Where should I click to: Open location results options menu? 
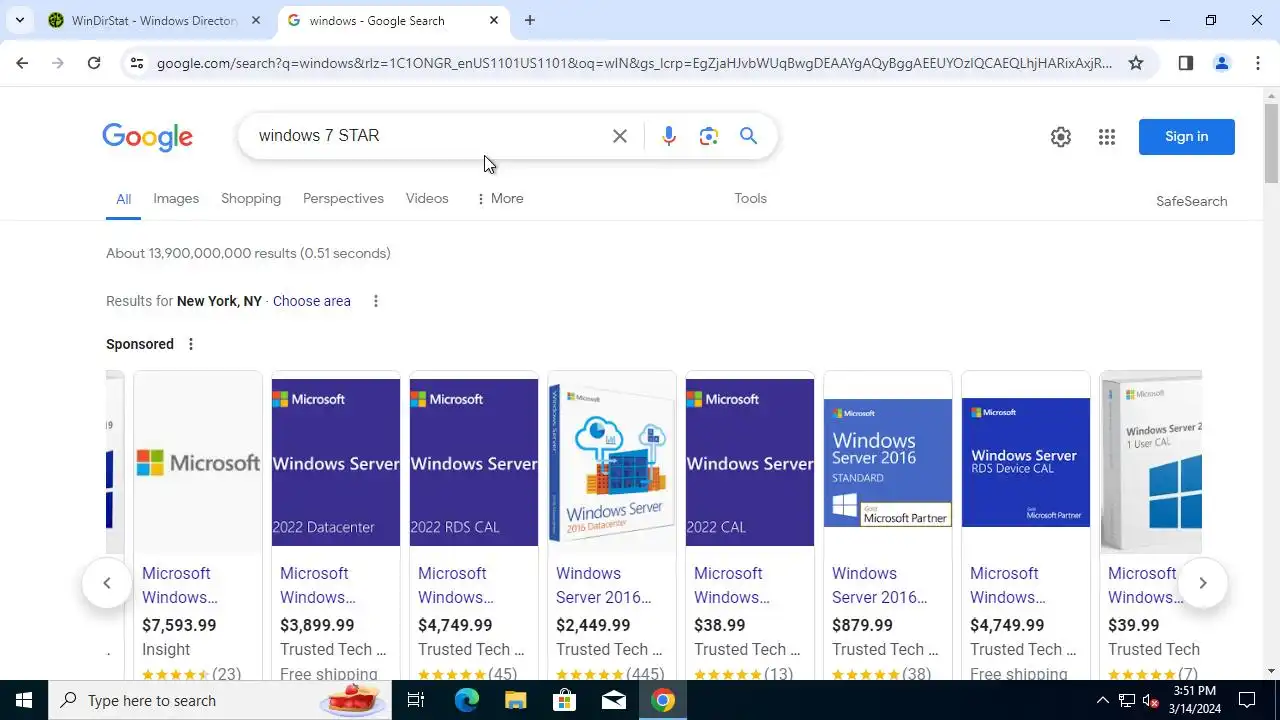[x=376, y=301]
